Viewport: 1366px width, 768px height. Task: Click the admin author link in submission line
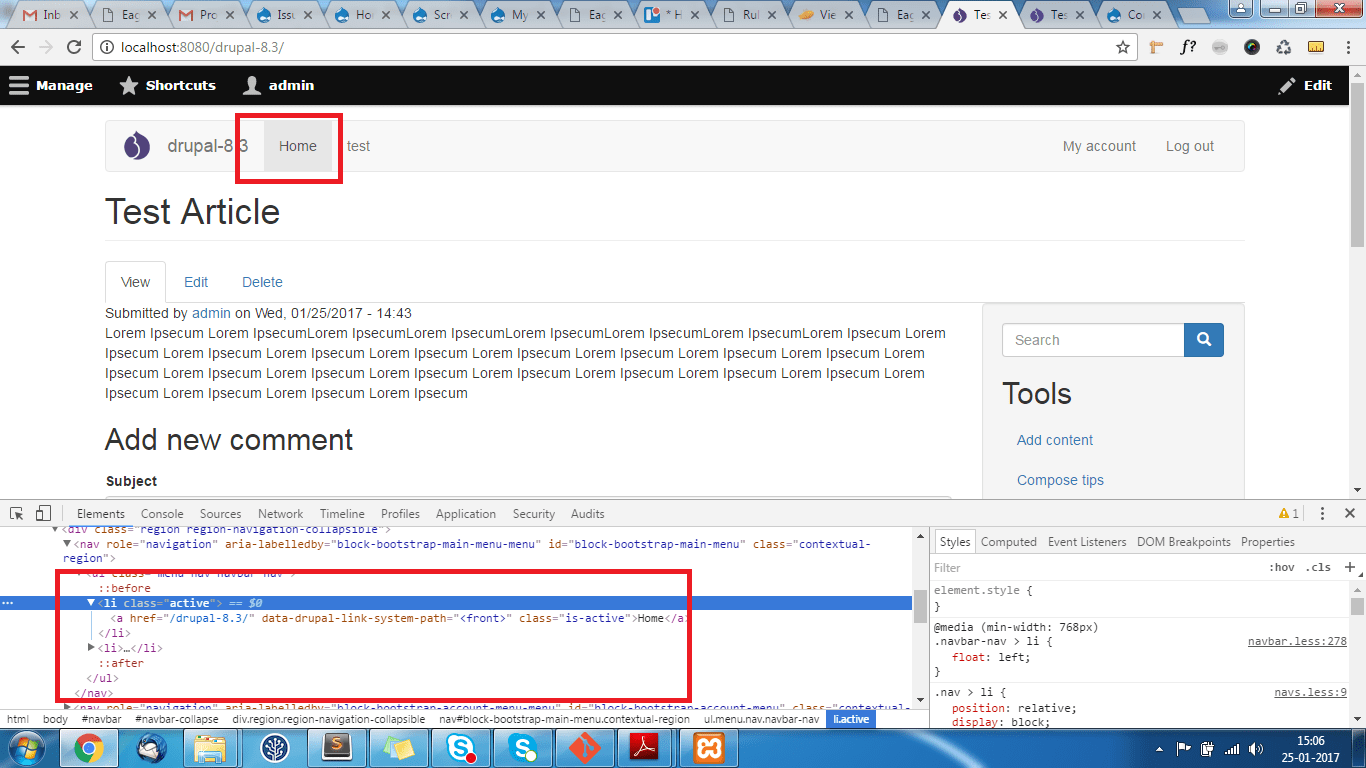coord(211,313)
